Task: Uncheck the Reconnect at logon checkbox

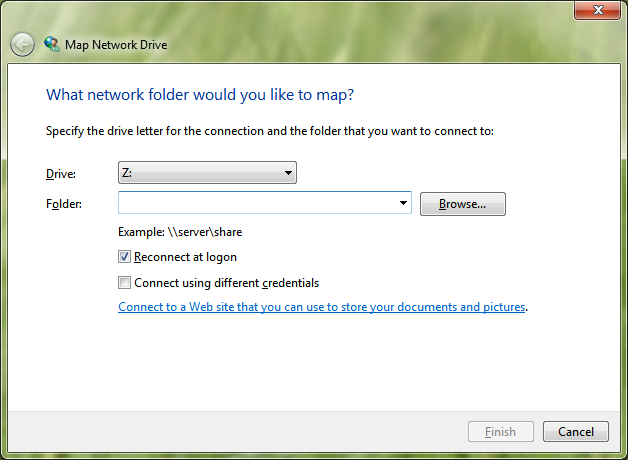Action: 124,257
